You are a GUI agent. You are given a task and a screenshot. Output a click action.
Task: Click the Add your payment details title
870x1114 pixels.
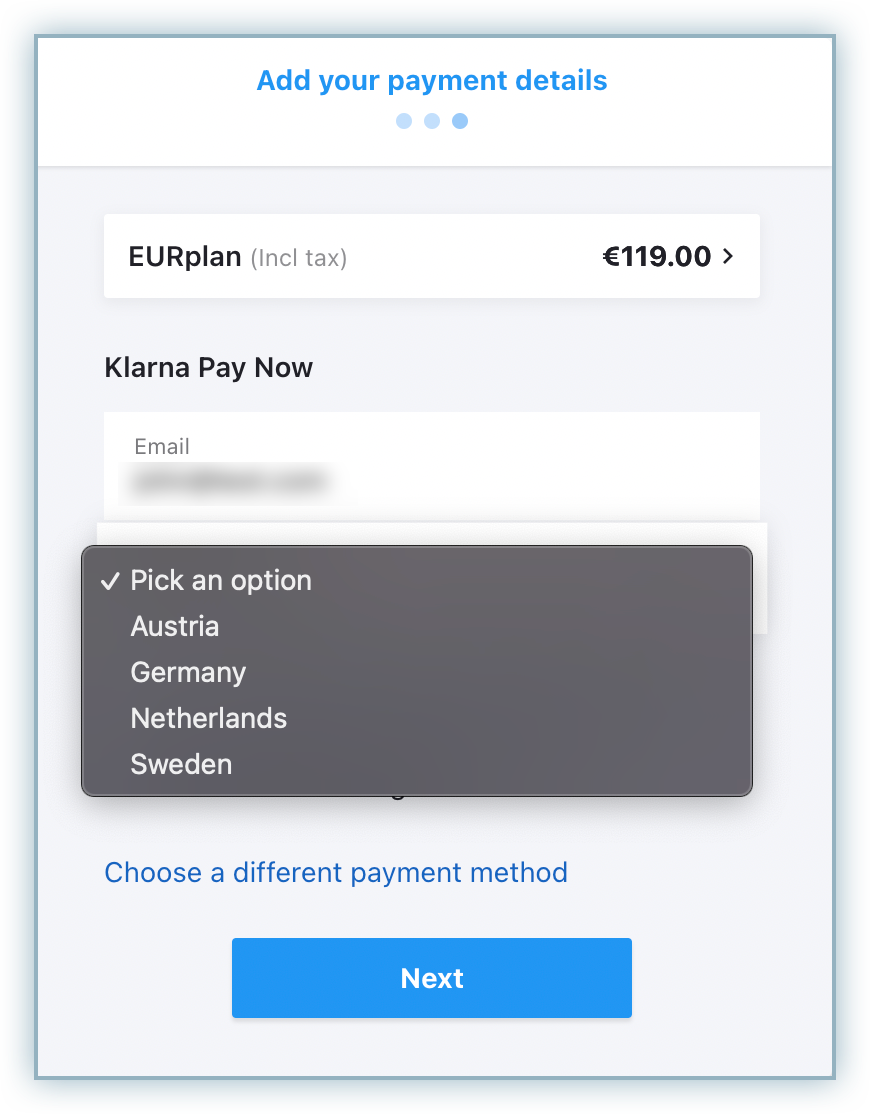[x=432, y=80]
